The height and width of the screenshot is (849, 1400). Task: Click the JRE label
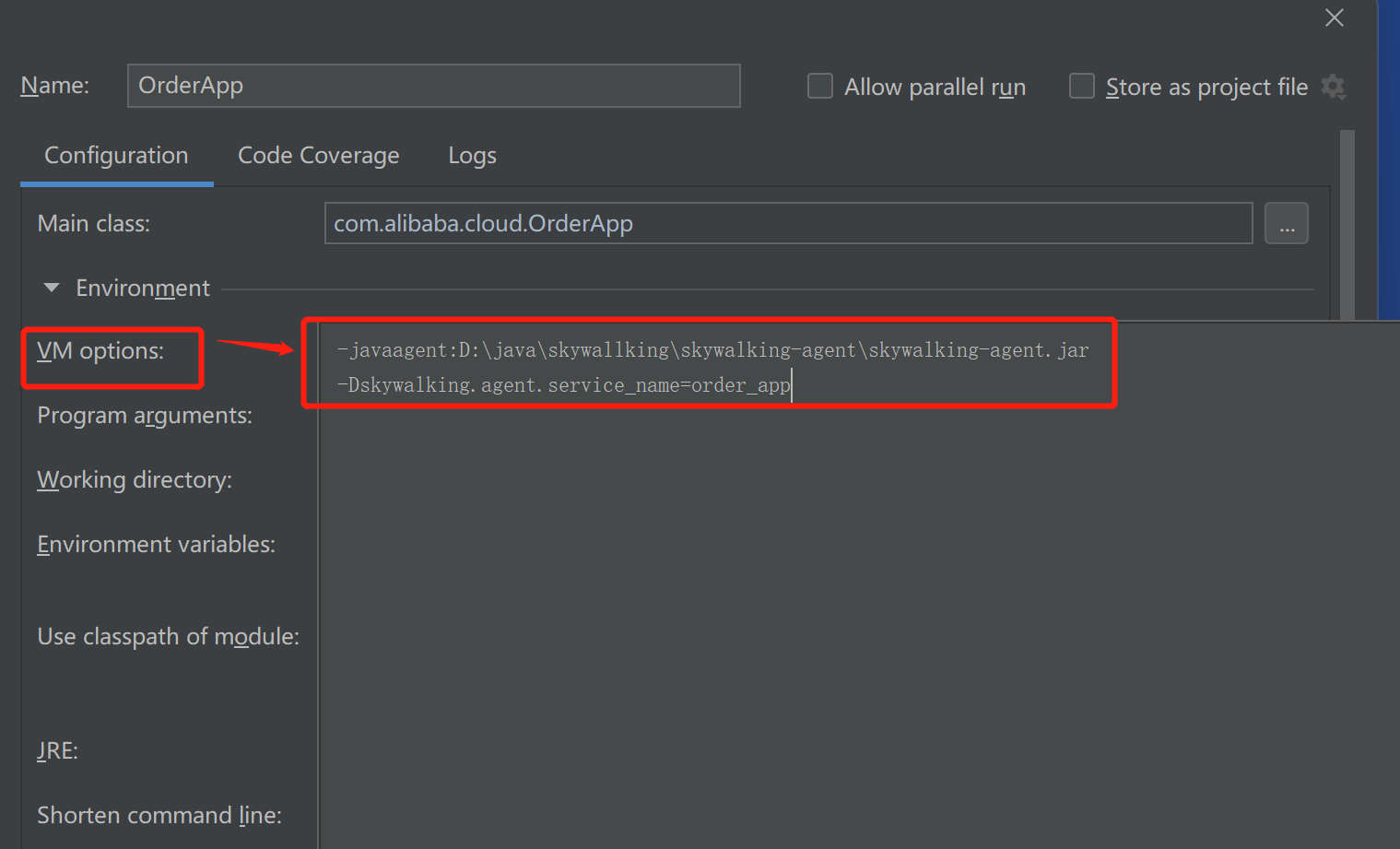57,750
